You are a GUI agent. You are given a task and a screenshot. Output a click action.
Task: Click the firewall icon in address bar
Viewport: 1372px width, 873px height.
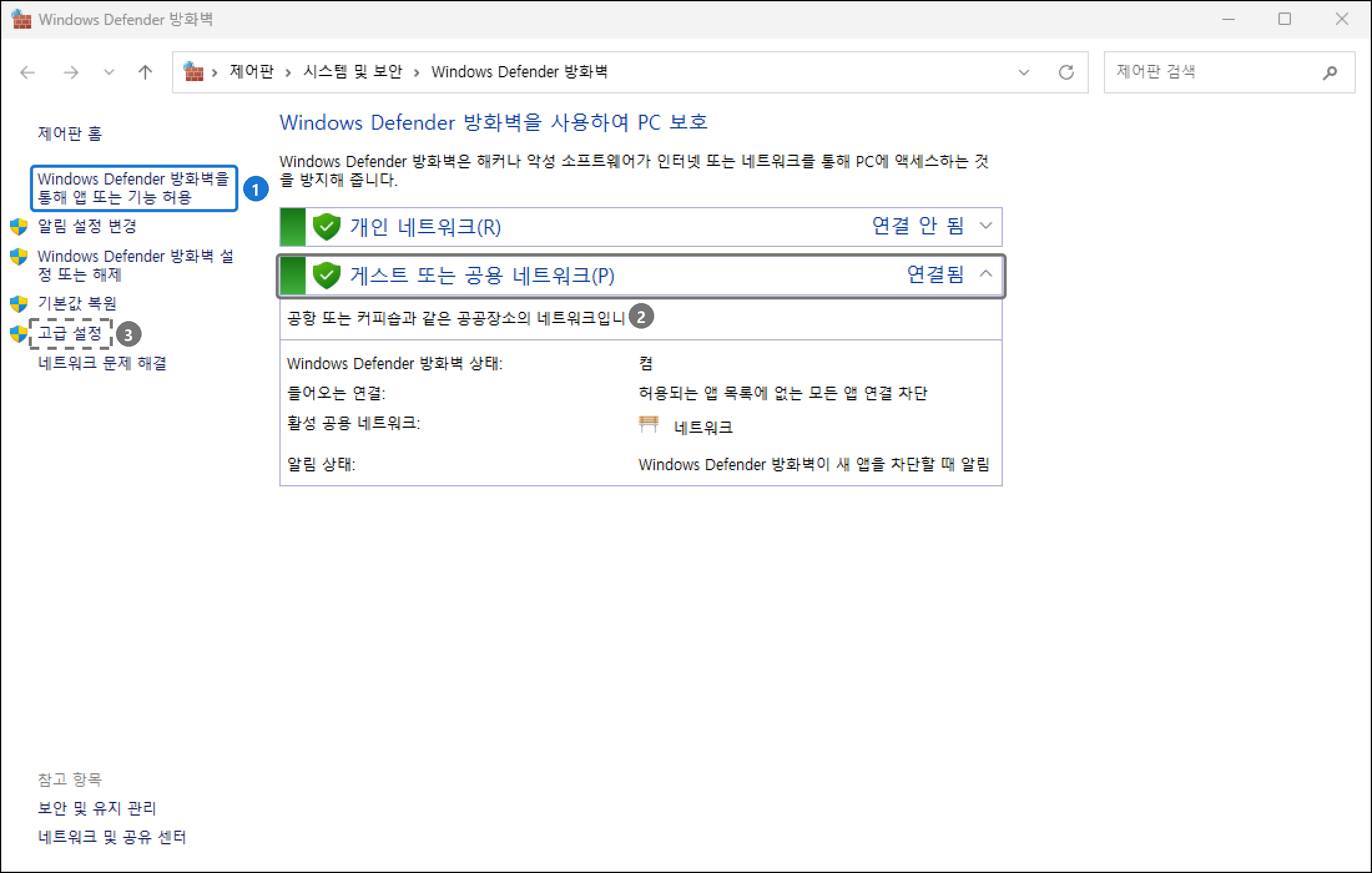(194, 72)
